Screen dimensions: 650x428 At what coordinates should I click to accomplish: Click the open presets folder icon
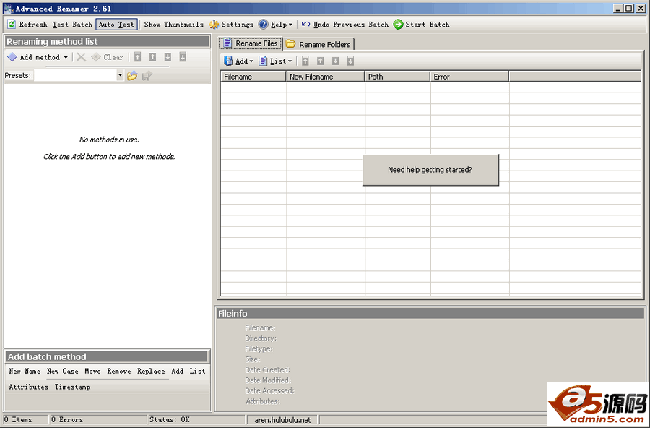coord(131,75)
